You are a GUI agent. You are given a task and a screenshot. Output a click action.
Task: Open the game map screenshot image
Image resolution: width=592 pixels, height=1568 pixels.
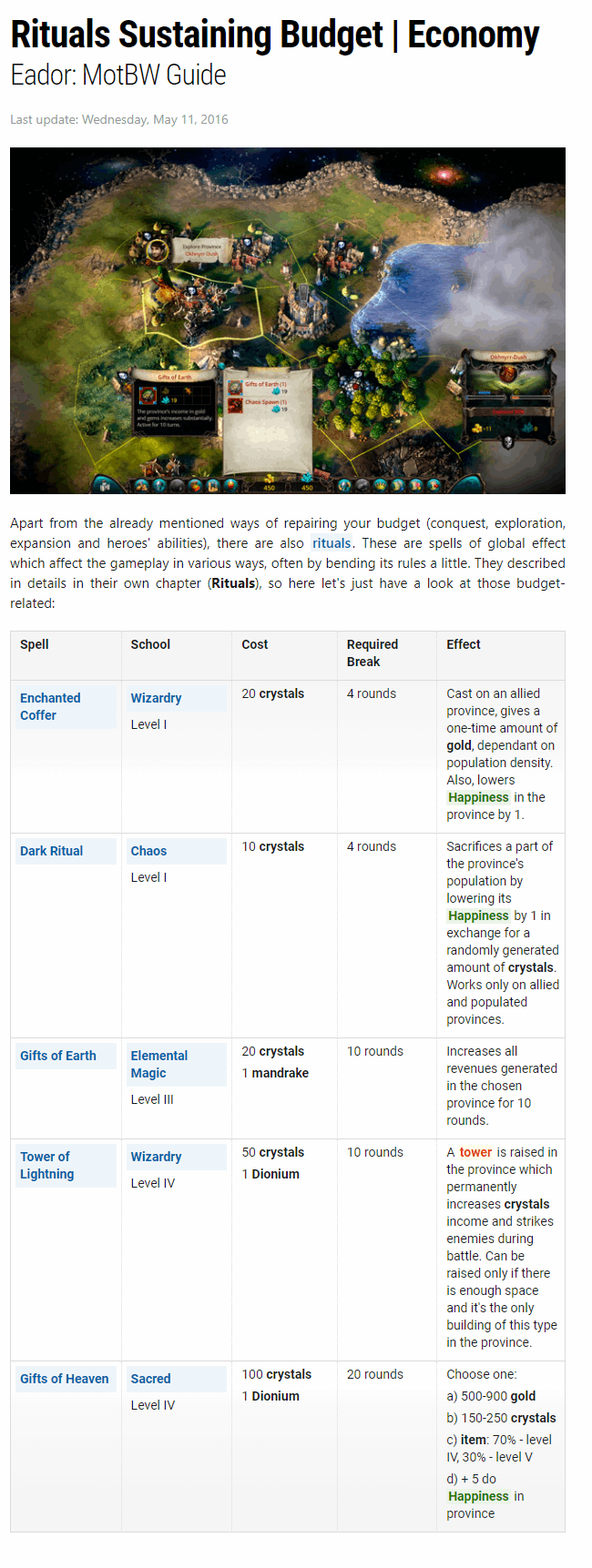[288, 320]
